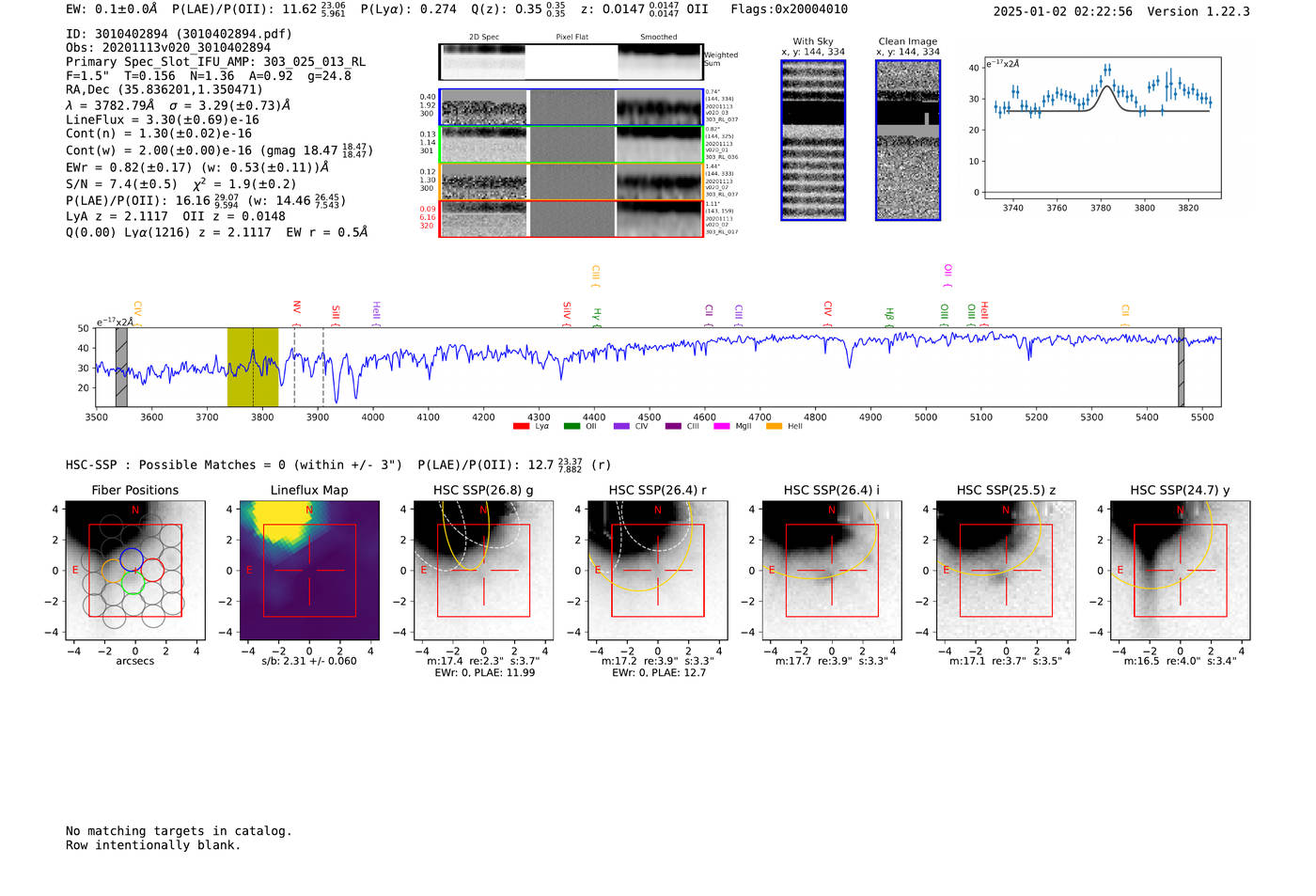Open the Fiber Positions cutout image

click(135, 571)
